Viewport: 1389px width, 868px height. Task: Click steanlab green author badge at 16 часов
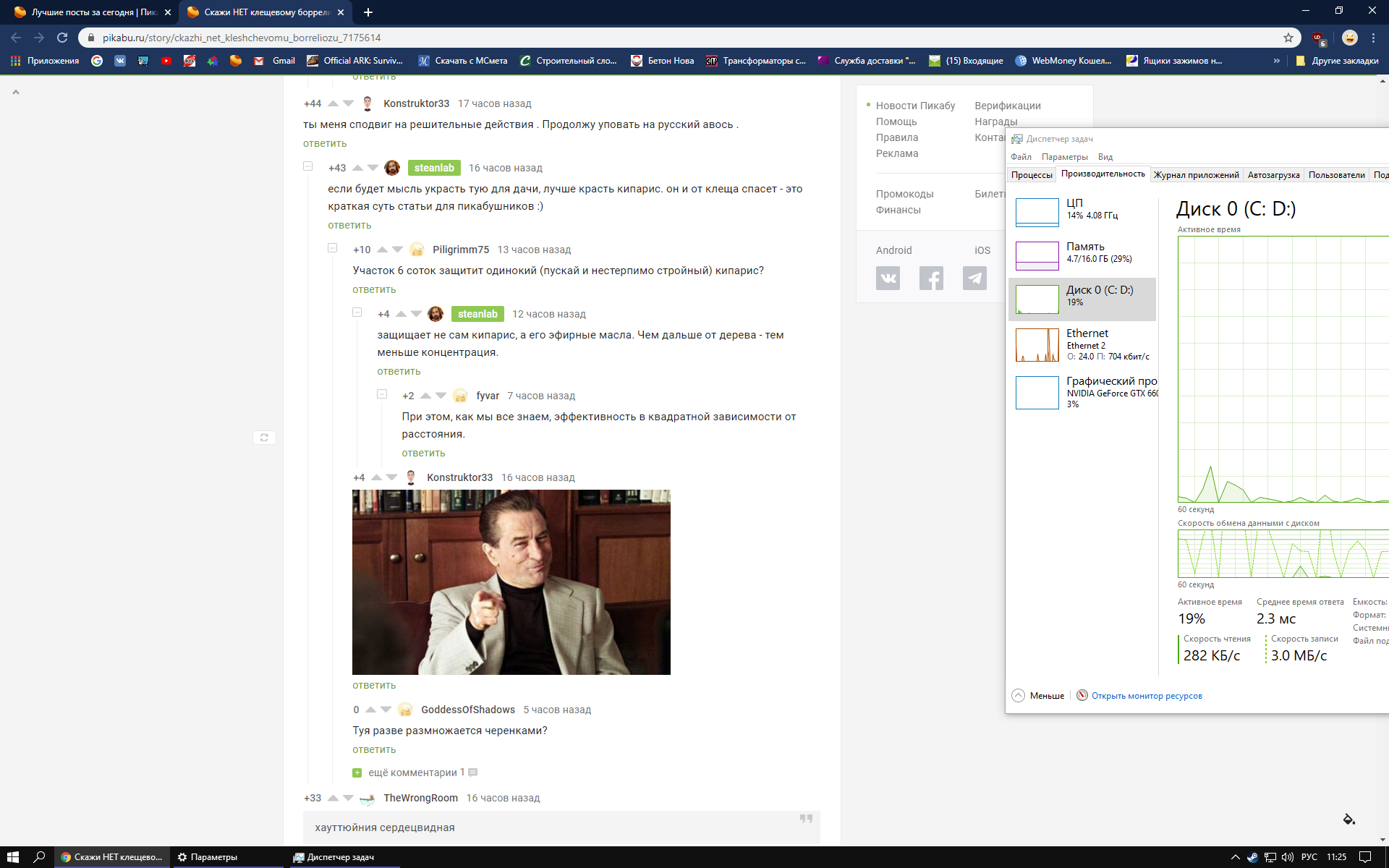pyautogui.click(x=434, y=168)
